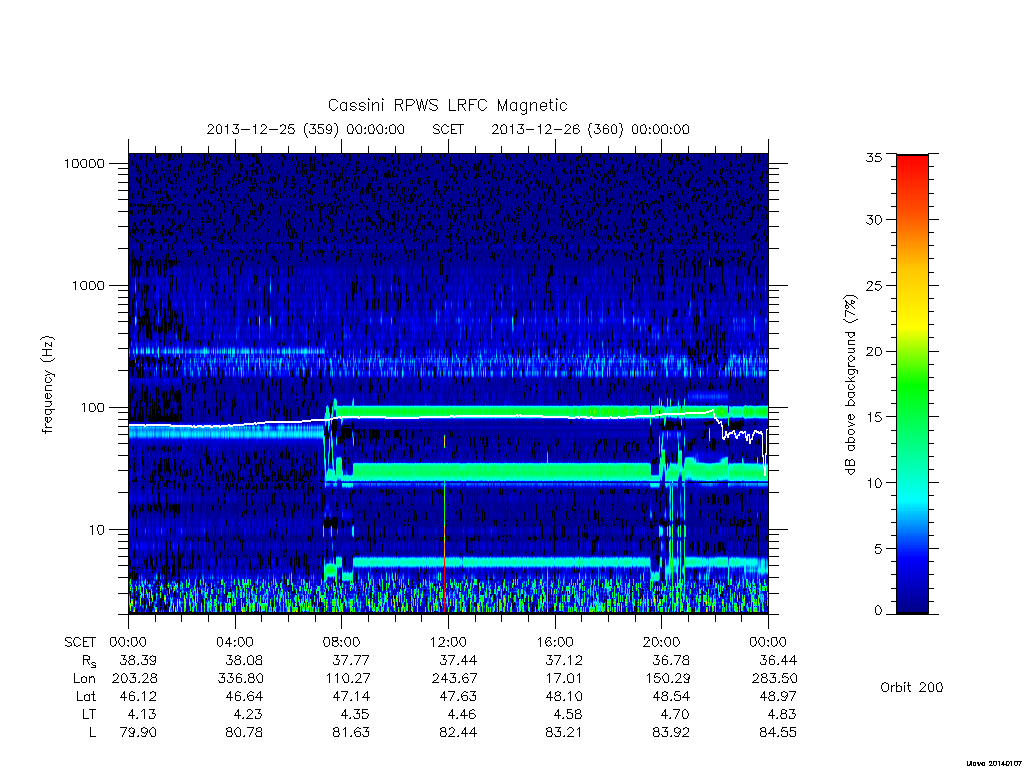
Task: Click the thin green emission band near 5 Hz
Action: click(x=502, y=562)
